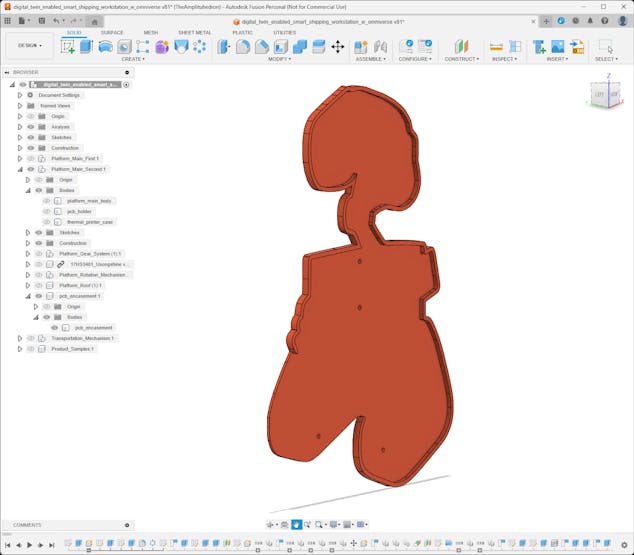
Task: Click the Revolve tool icon
Action: [105, 46]
